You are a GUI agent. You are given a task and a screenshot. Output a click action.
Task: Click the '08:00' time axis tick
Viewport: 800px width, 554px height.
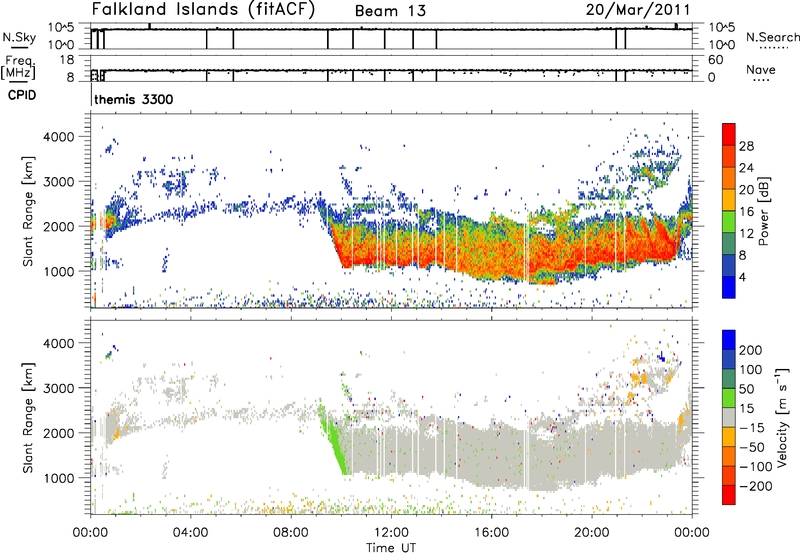pos(290,533)
